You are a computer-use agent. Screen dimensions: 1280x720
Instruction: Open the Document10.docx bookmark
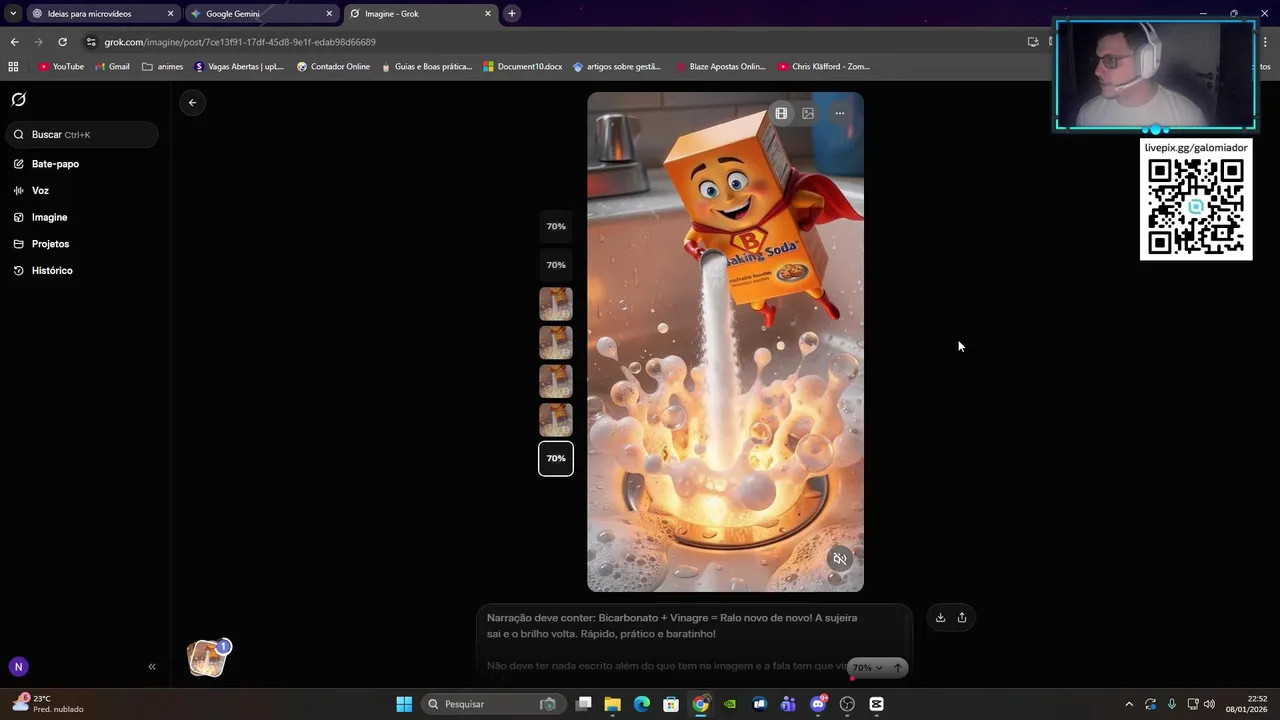522,67
